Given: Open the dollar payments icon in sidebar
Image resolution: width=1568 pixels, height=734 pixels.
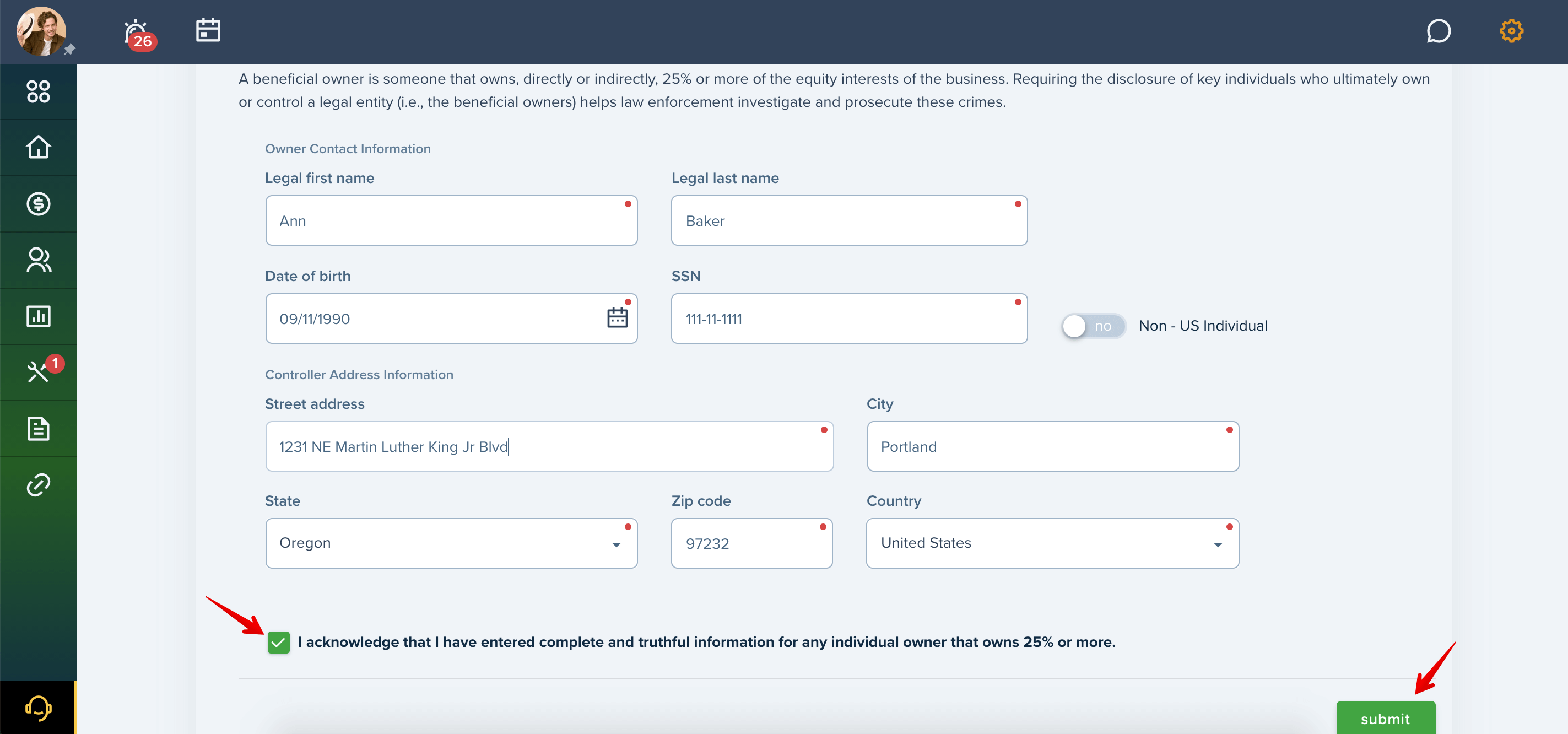Looking at the screenshot, I should 39,204.
